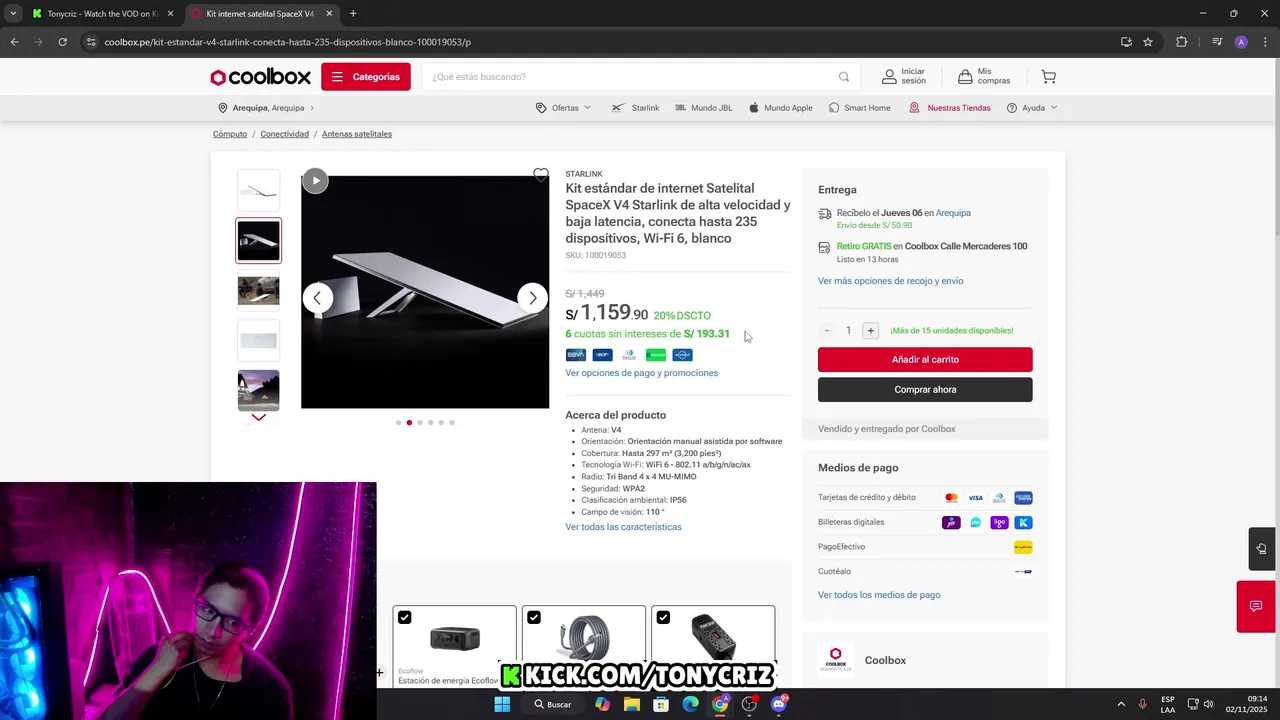Toggle the Ecoflow power station checkbox

click(x=405, y=618)
